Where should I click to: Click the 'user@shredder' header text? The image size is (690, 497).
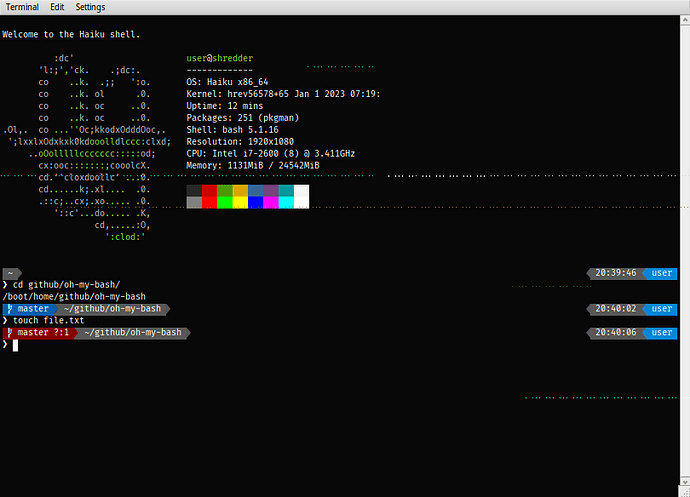[220, 58]
